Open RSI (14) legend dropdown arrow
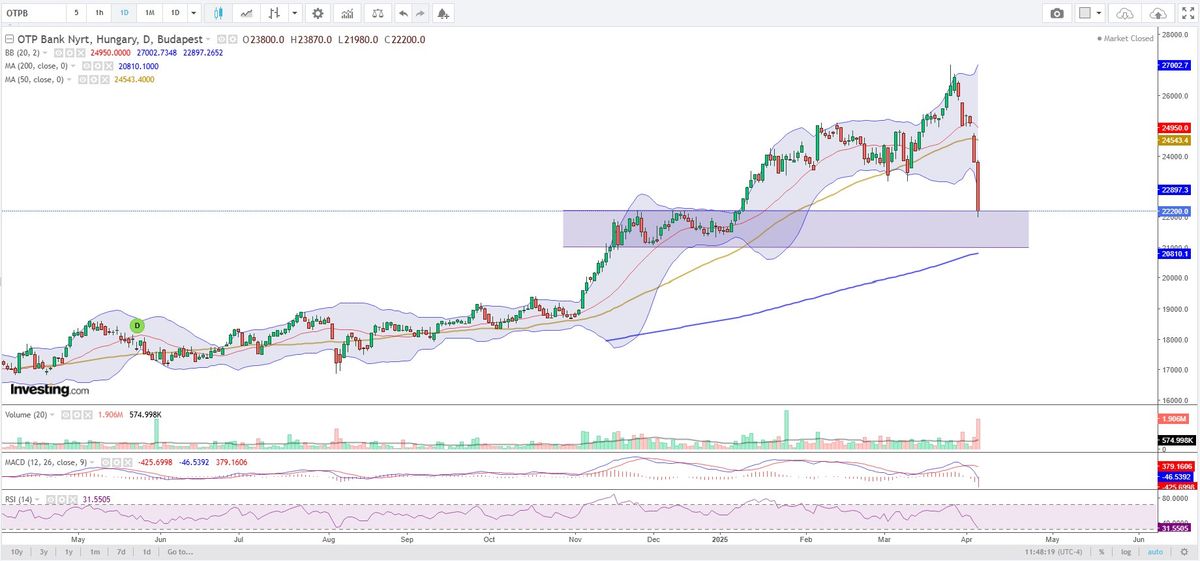Viewport: 1200px width, 561px height. coord(37,499)
